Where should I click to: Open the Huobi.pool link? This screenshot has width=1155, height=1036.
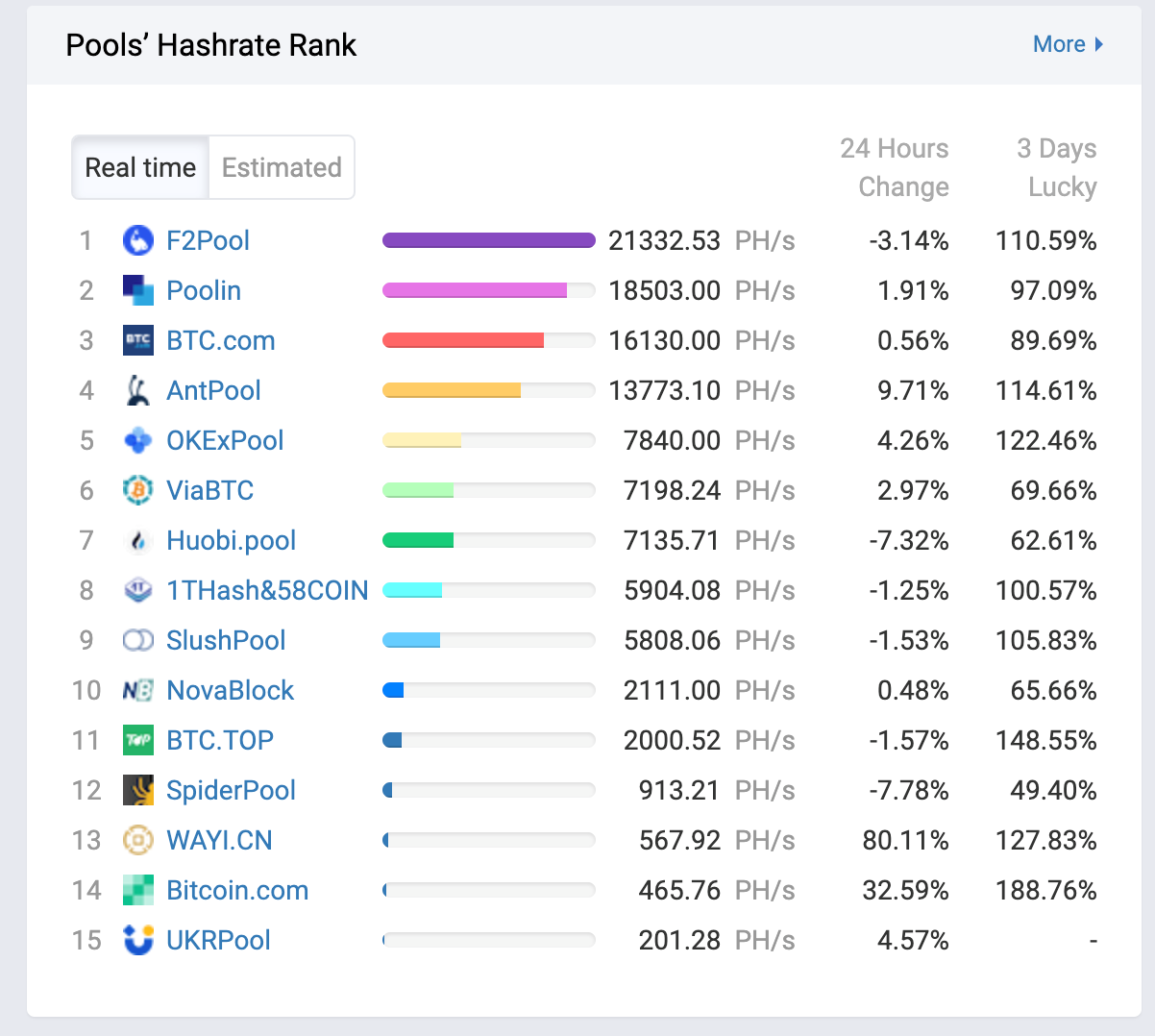(x=231, y=540)
